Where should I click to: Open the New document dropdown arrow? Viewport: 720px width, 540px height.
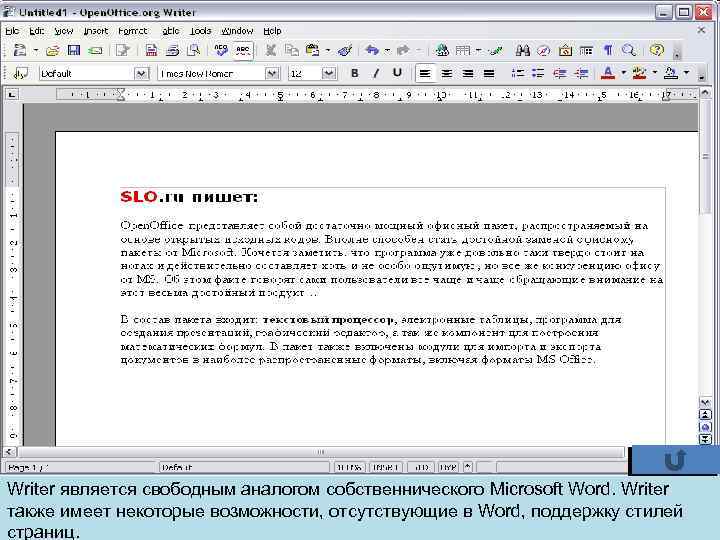pyautogui.click(x=35, y=50)
